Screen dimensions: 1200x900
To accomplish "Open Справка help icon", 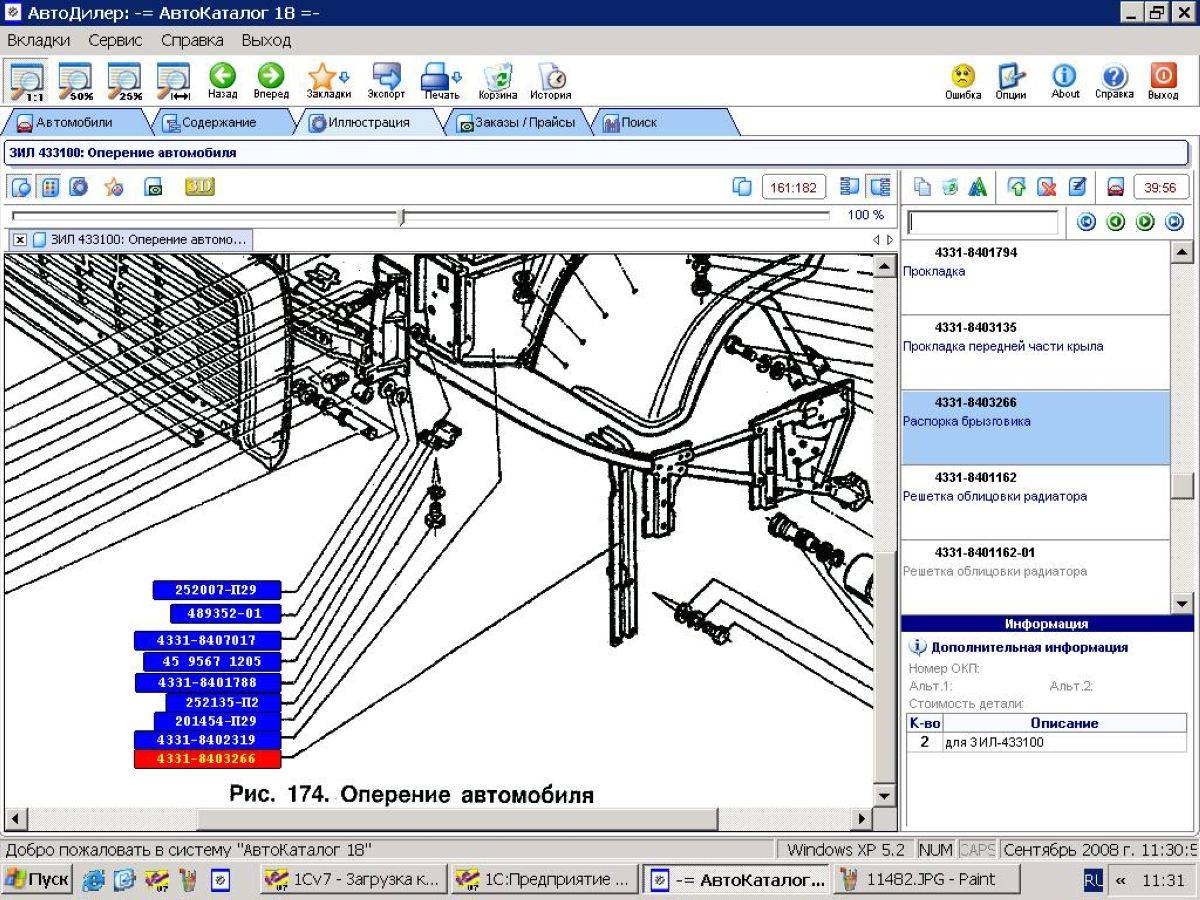I will [1114, 81].
